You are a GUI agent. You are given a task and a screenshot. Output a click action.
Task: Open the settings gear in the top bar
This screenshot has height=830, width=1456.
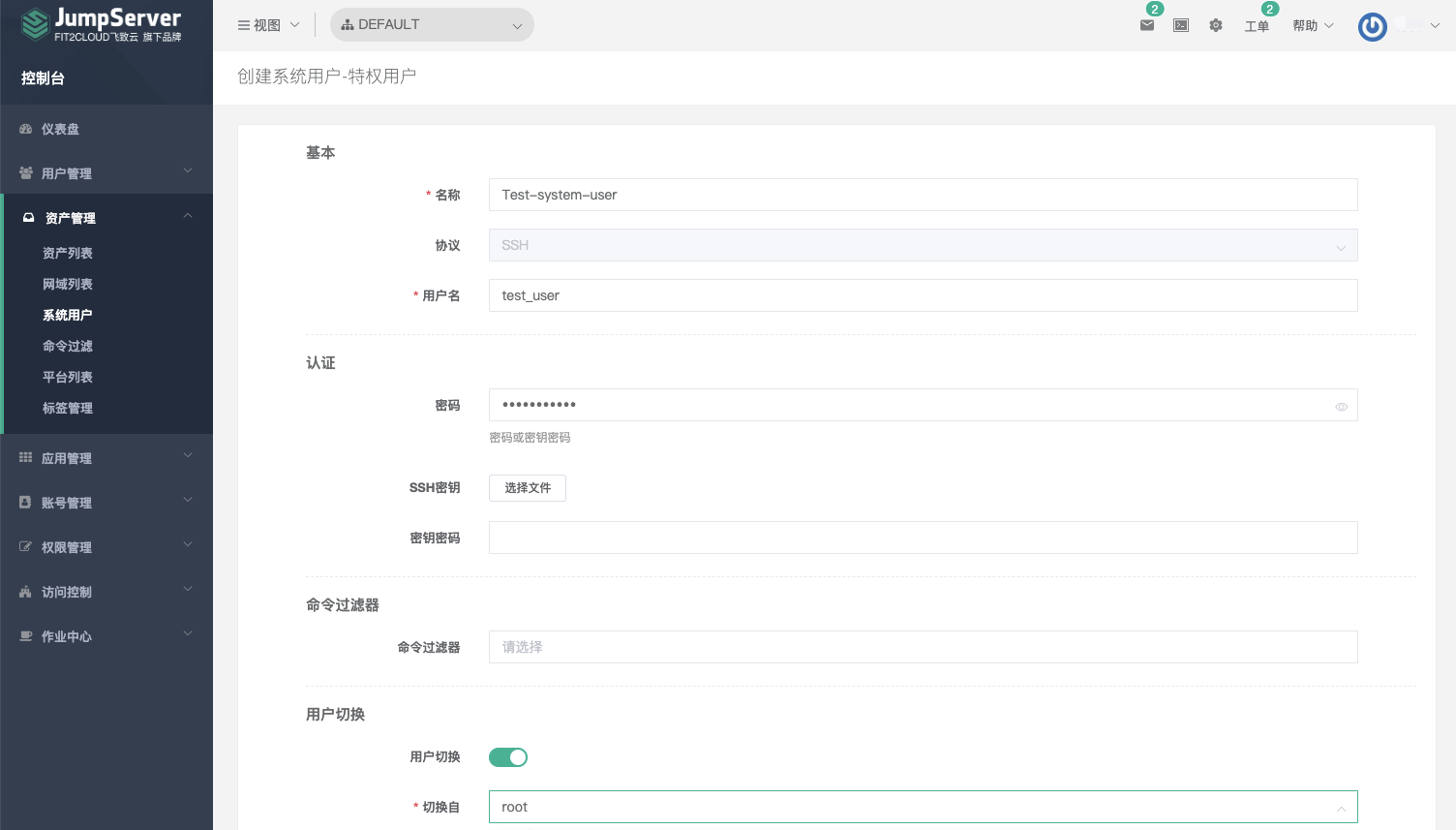(1216, 26)
